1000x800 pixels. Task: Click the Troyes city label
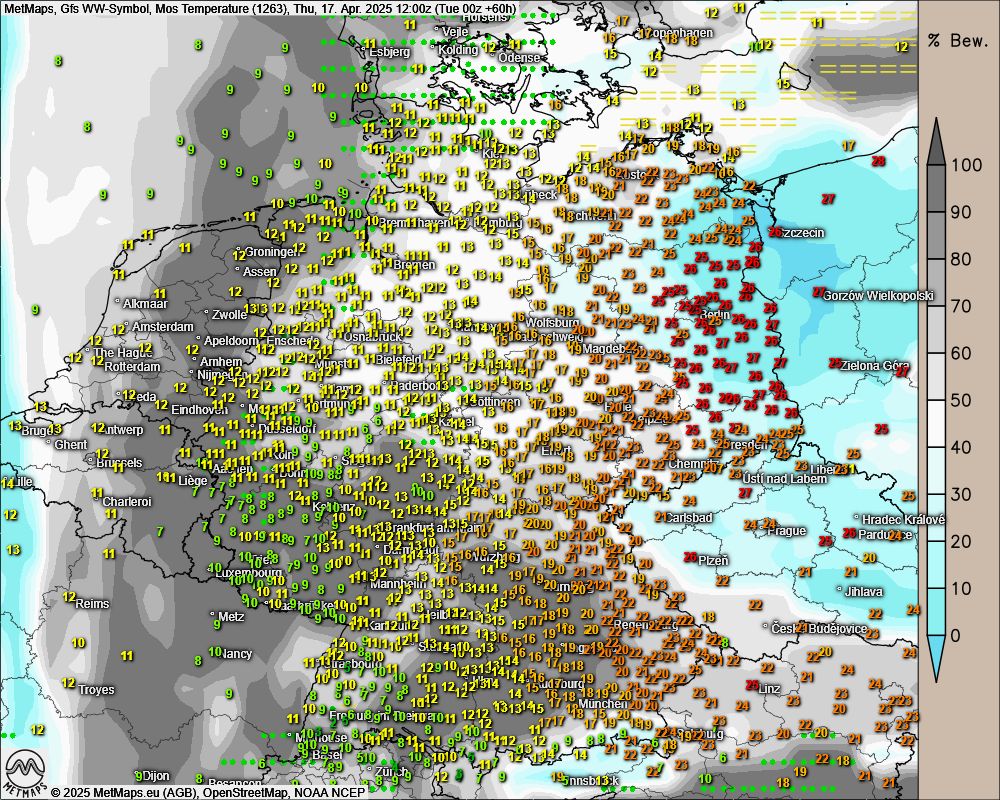coord(96,690)
